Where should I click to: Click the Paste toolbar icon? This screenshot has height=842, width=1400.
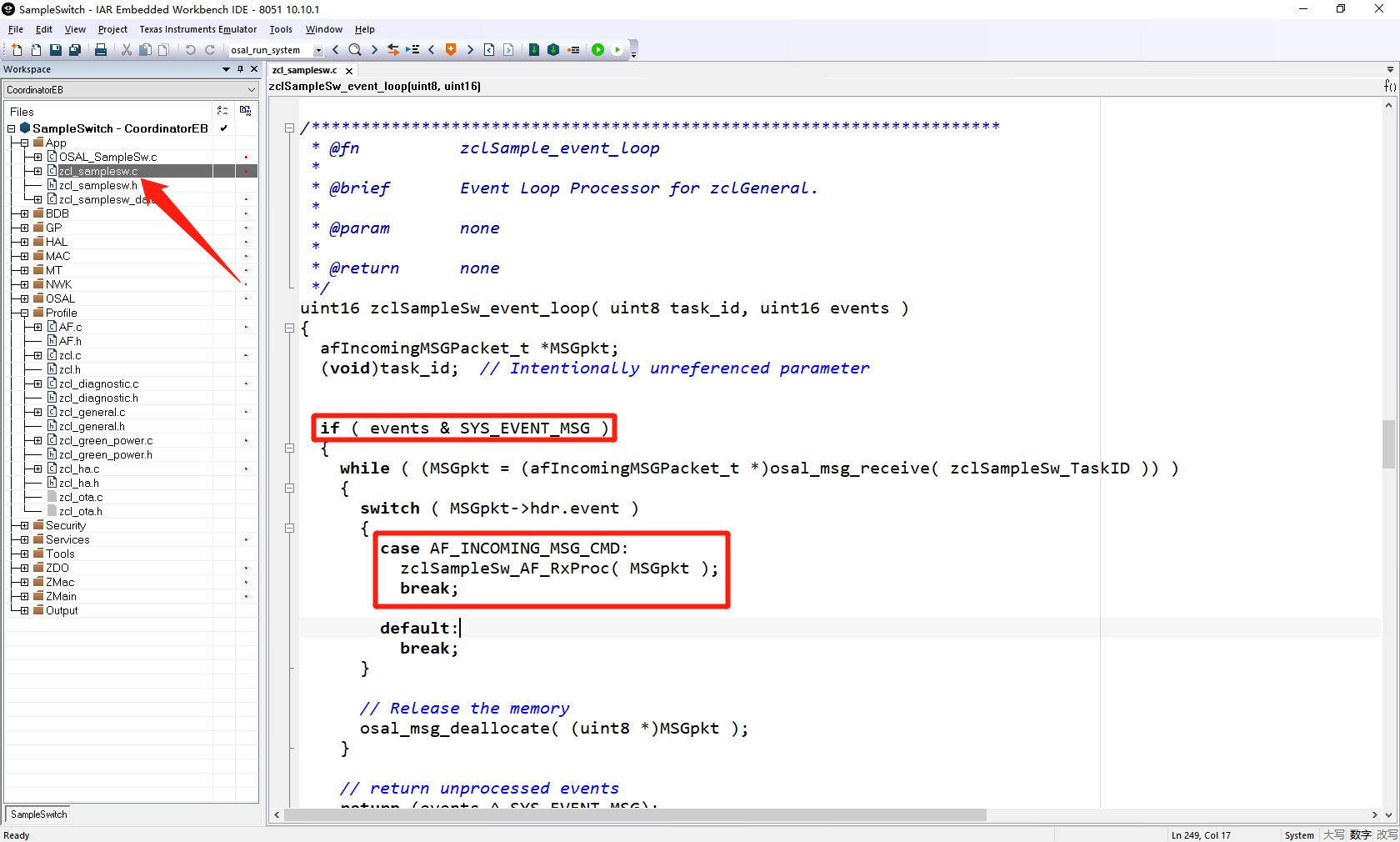163,50
